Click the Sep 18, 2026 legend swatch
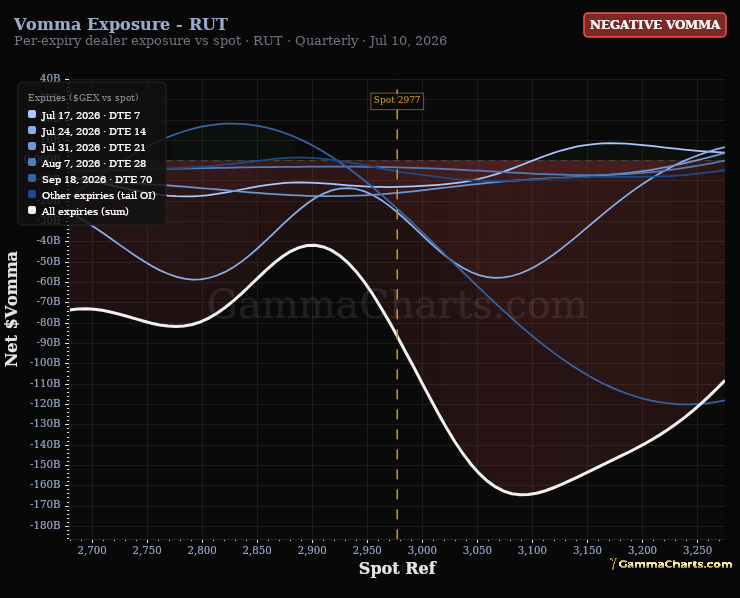Screen dimensions: 740x598 click(32, 178)
